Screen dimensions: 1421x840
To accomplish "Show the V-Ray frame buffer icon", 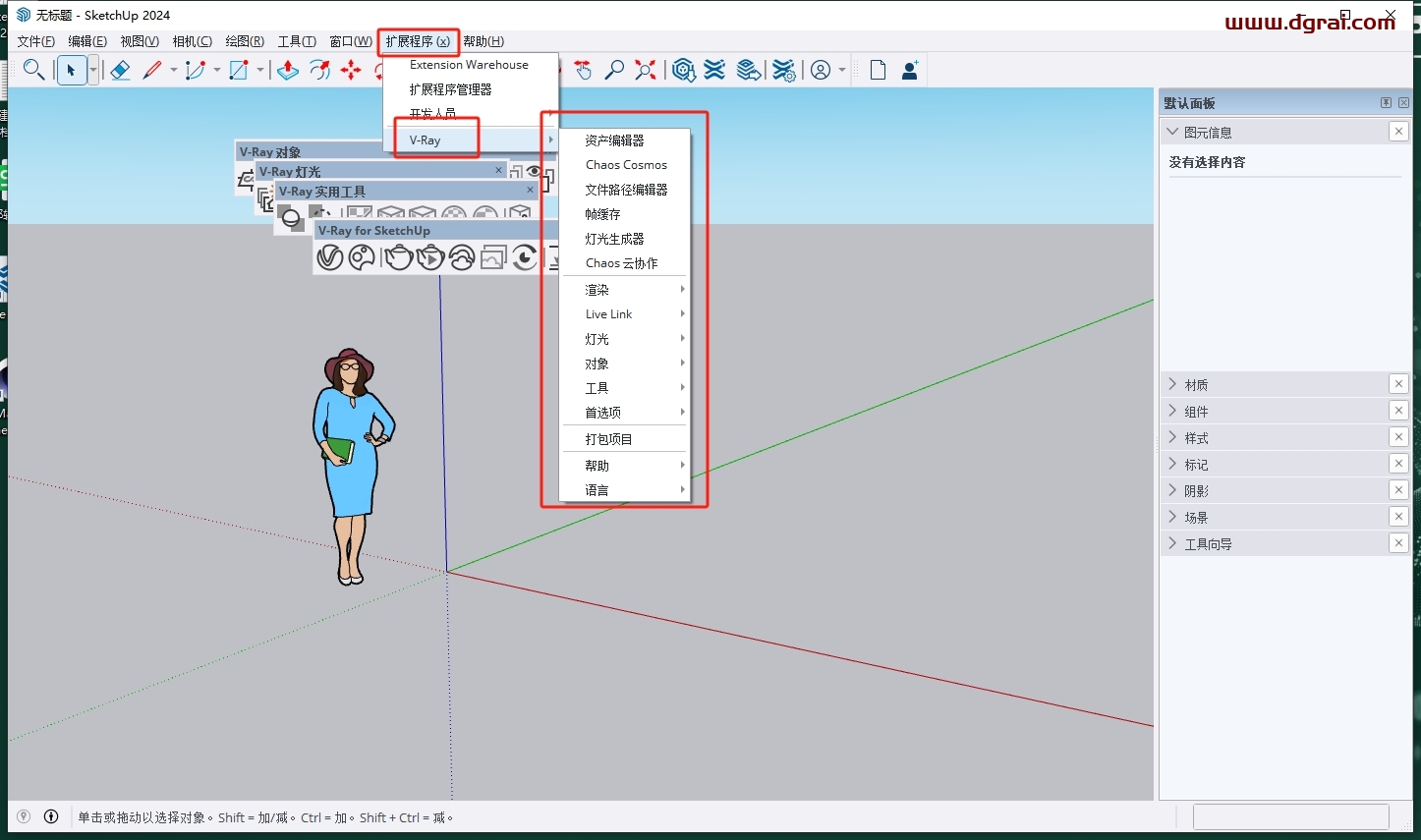I will (x=493, y=257).
